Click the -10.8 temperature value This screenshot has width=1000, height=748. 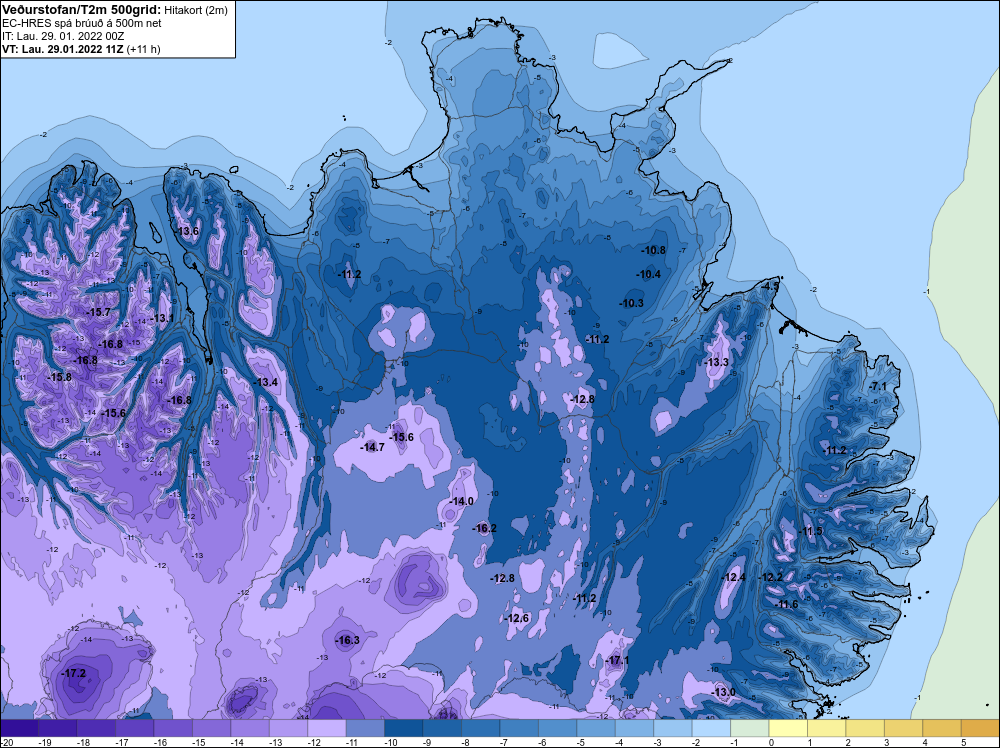pos(653,250)
